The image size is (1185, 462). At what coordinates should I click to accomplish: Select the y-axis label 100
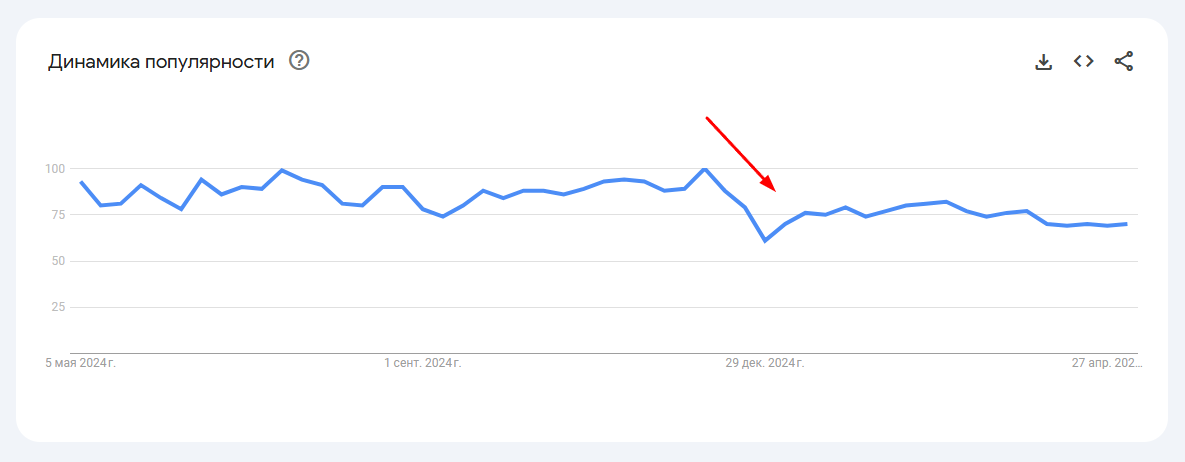coord(57,168)
